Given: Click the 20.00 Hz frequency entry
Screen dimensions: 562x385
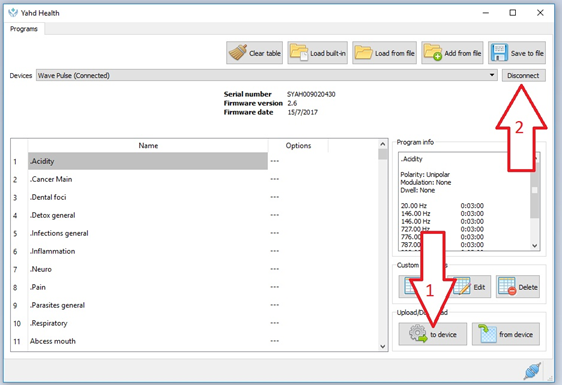Looking at the screenshot, I should click(x=414, y=206).
